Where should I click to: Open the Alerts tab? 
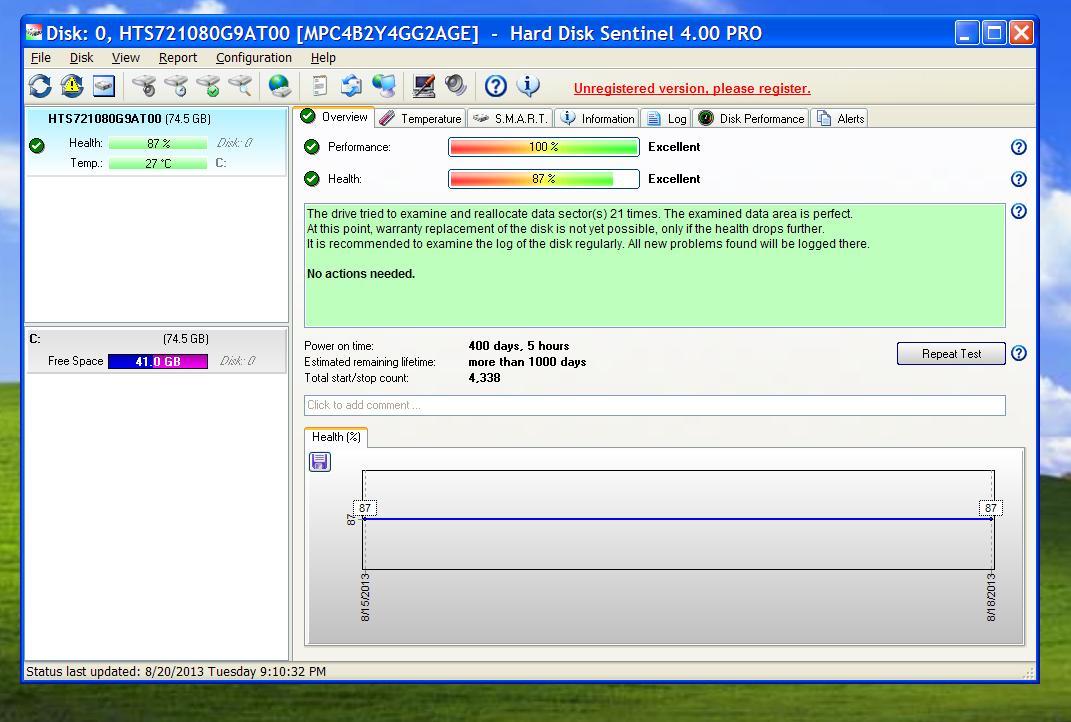pyautogui.click(x=840, y=118)
